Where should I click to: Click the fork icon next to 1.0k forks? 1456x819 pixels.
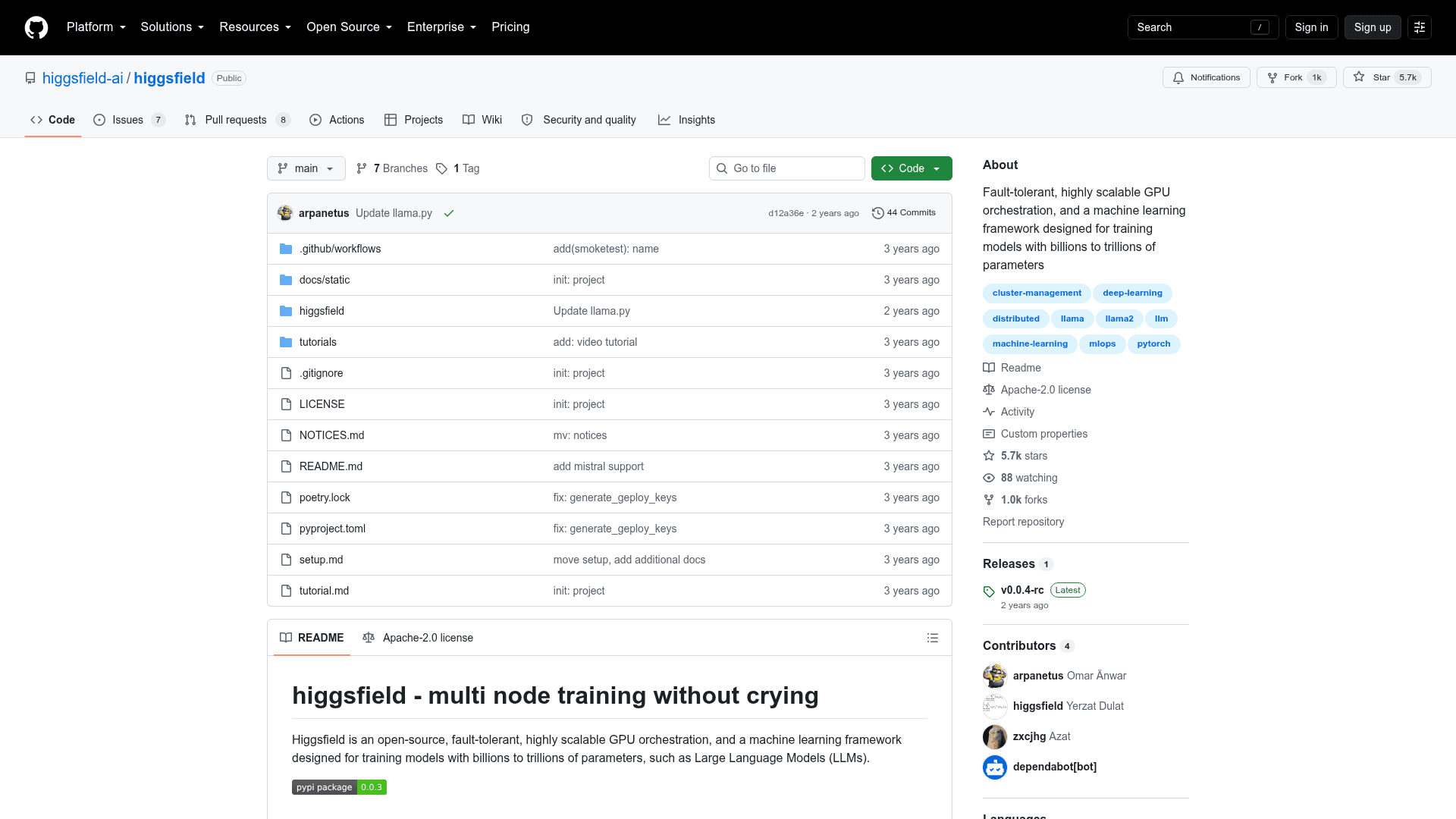989,500
